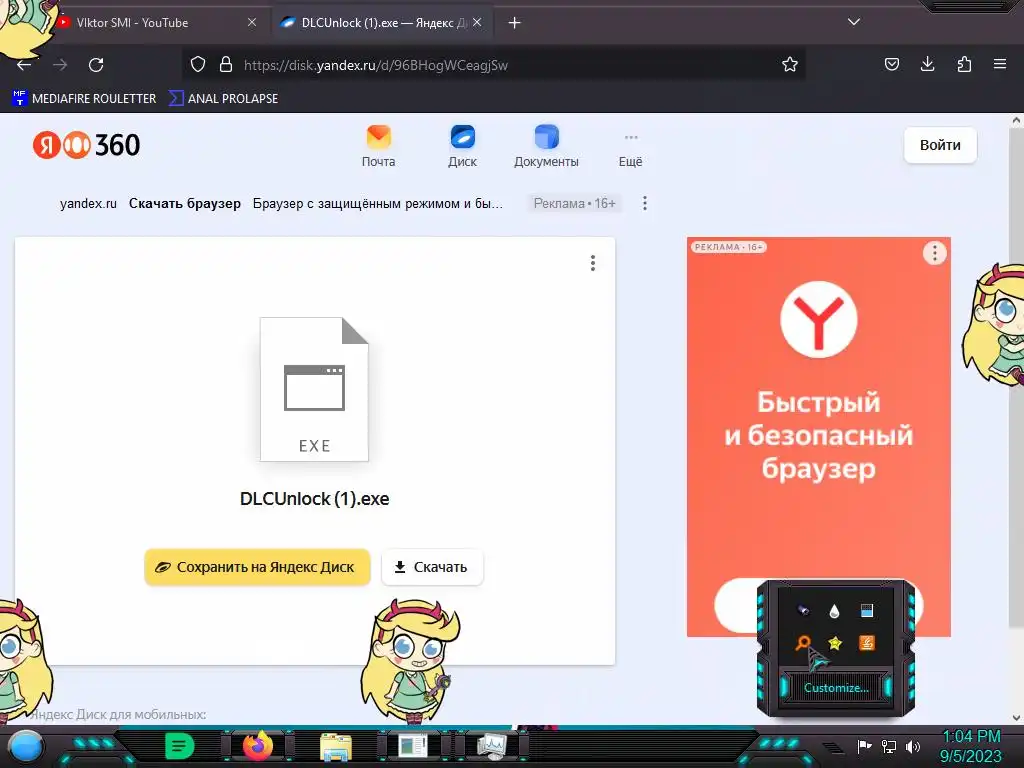Open the file card three-dot menu

point(593,263)
